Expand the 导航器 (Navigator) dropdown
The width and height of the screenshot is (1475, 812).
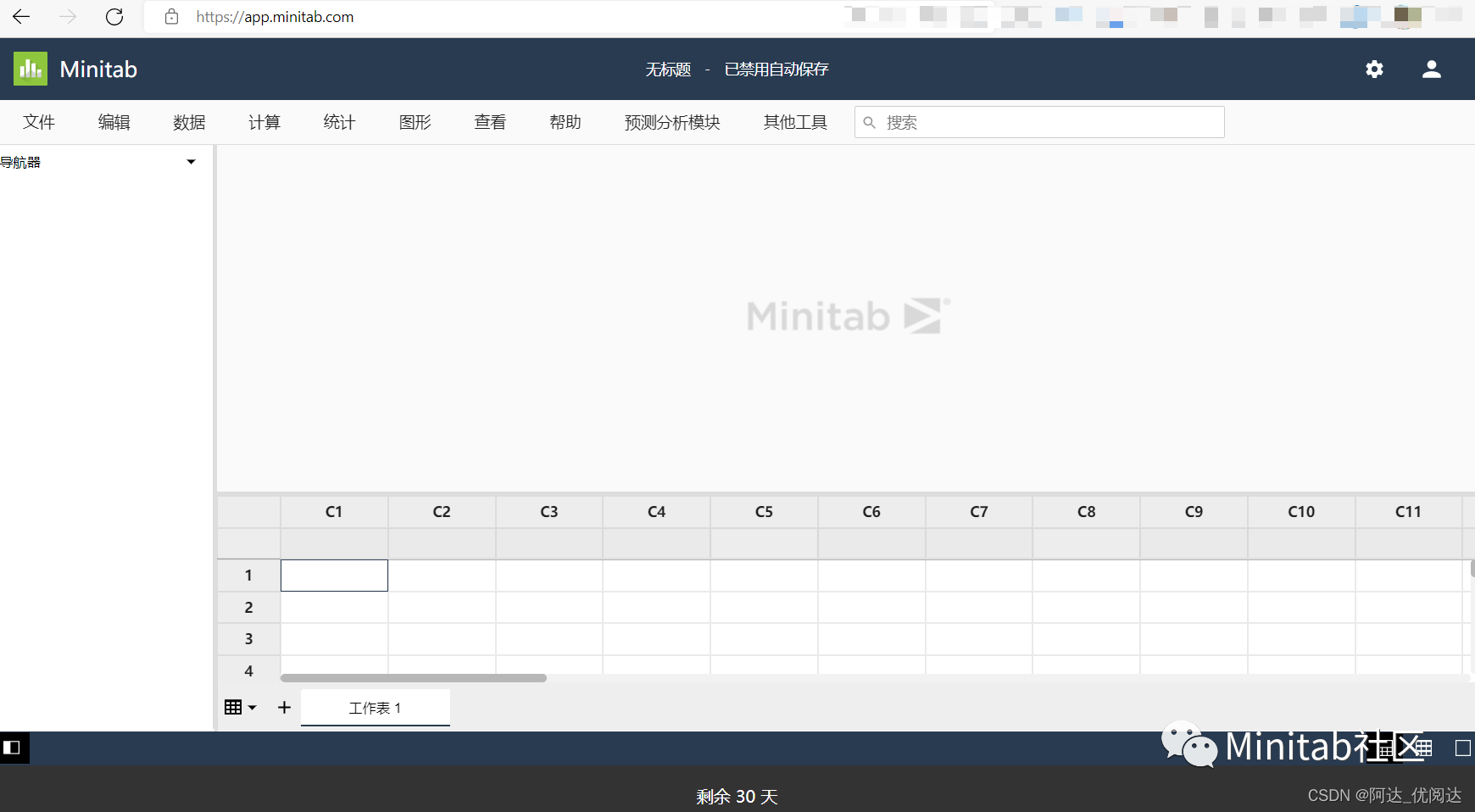(191, 161)
